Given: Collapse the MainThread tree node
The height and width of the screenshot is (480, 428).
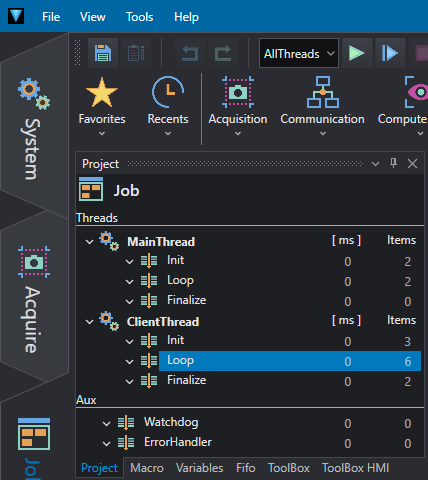Looking at the screenshot, I should point(89,242).
